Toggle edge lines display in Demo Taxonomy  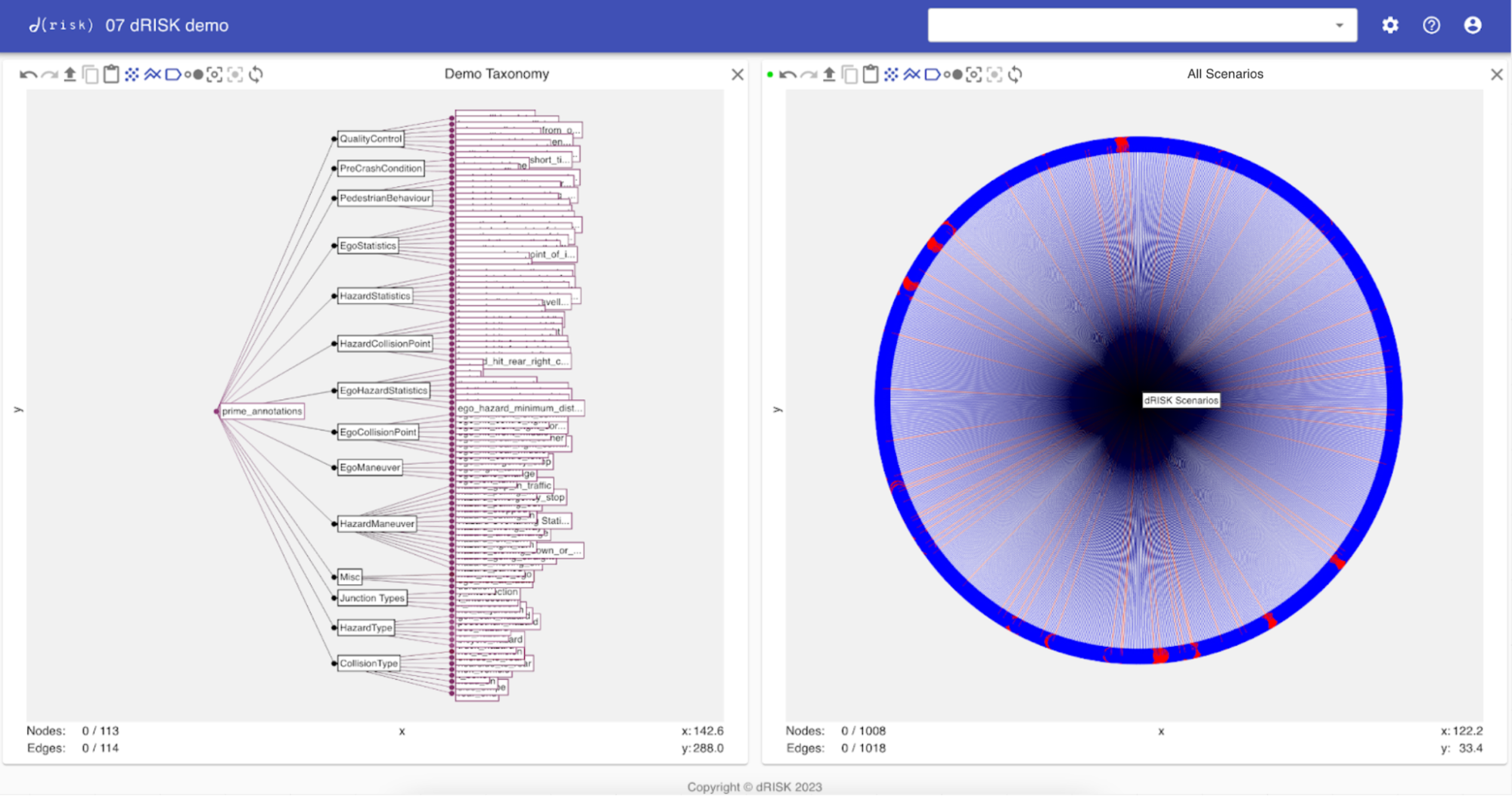(152, 74)
